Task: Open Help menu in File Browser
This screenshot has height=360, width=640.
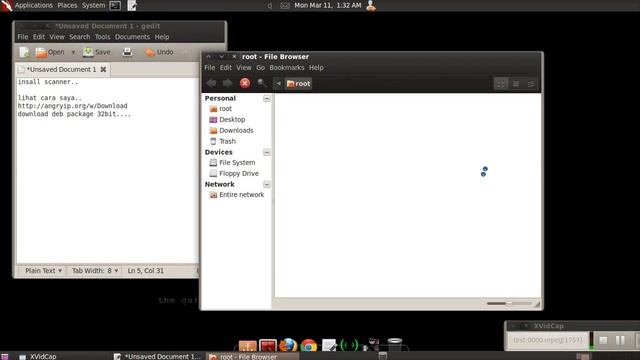Action: pyautogui.click(x=316, y=68)
